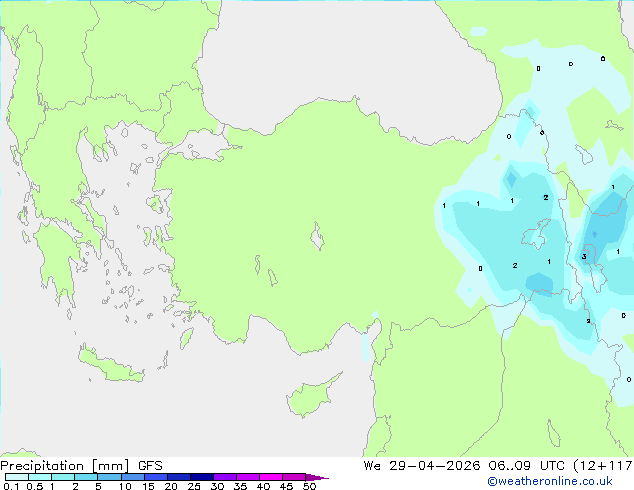The height and width of the screenshot is (490, 634).
Task: Pick the 10–15 mm blue legend swatch
Action: 132,477
